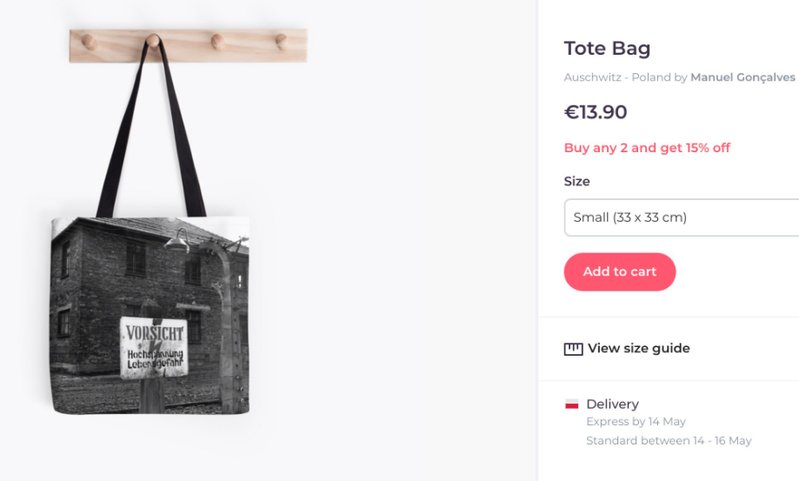Click the Poland flag delivery icon
799x481 pixels.
coord(572,404)
